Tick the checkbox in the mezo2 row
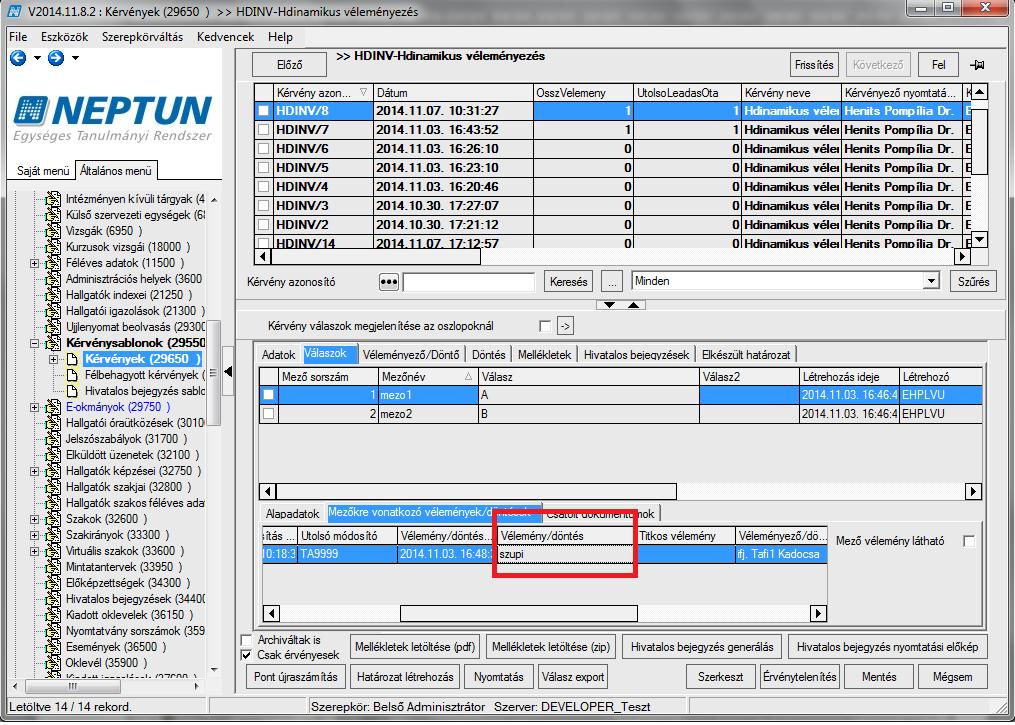The height and width of the screenshot is (725, 1015). click(x=268, y=414)
